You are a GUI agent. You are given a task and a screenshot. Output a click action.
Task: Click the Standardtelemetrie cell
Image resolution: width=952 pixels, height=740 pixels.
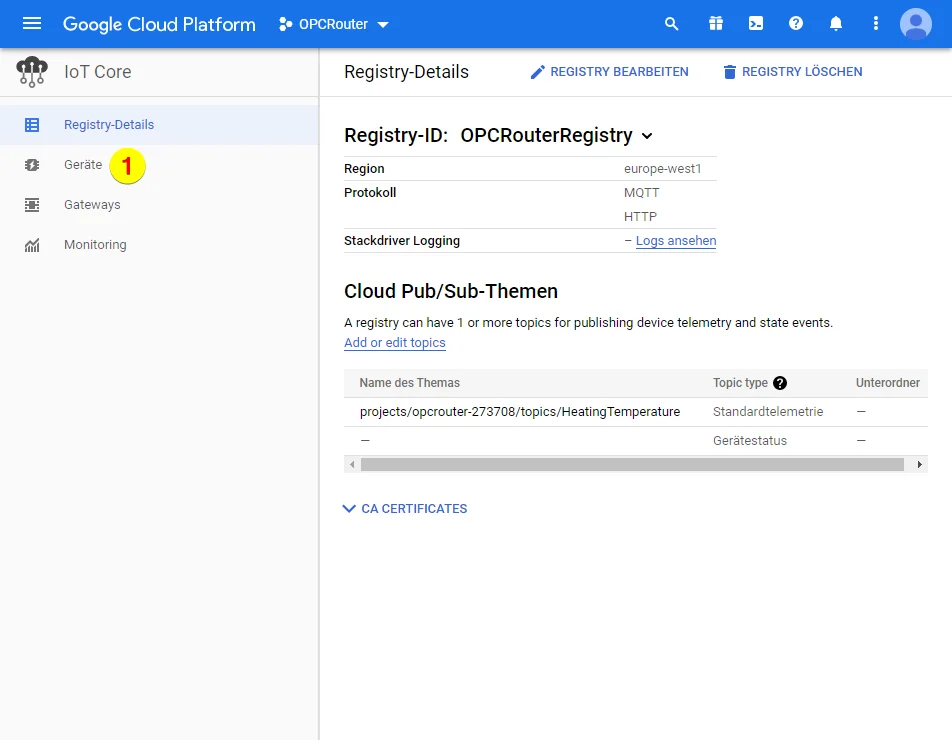pyautogui.click(x=768, y=412)
